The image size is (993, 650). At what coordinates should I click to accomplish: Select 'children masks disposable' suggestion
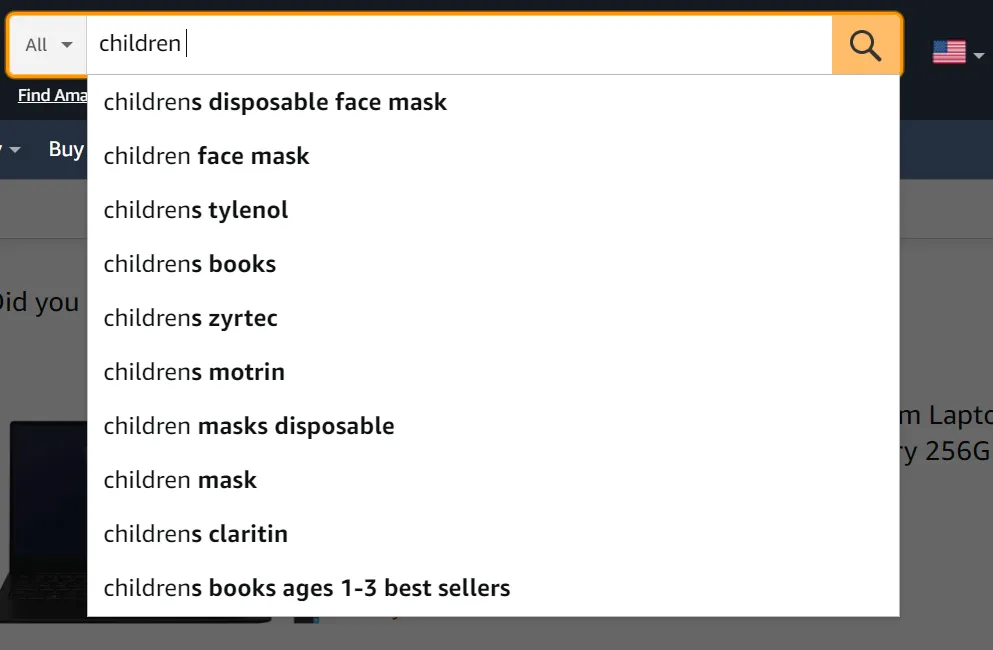tap(249, 426)
